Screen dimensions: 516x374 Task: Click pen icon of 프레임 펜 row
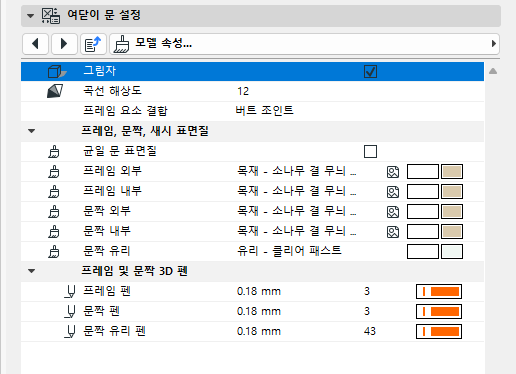coord(70,292)
